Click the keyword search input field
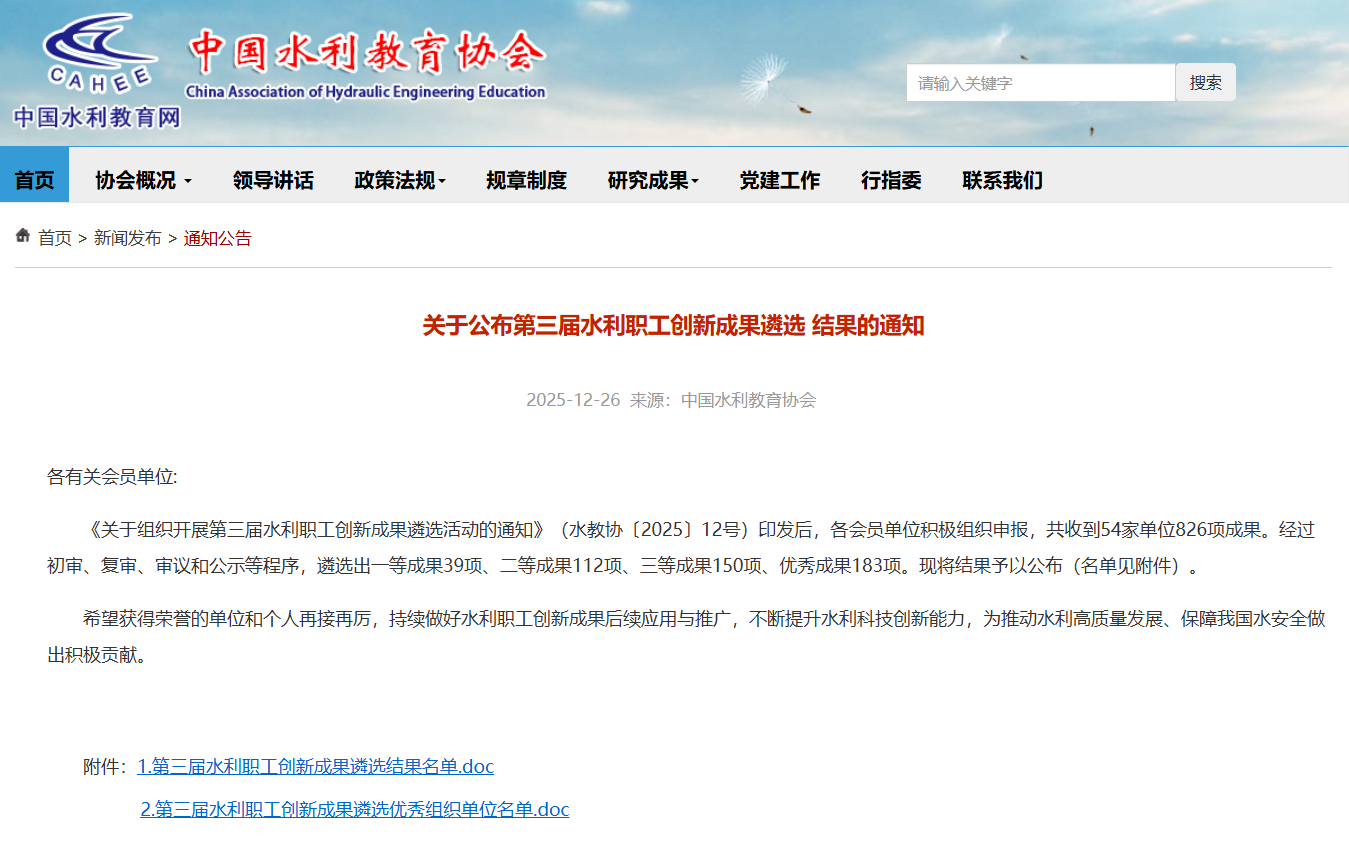 tap(1040, 83)
